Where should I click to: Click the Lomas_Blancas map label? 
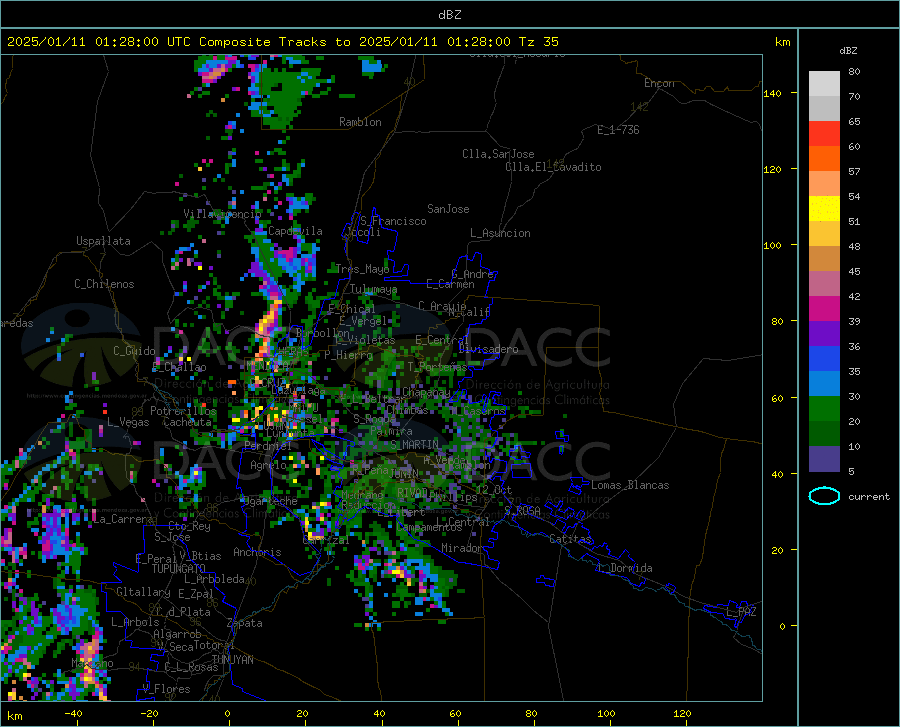[630, 485]
